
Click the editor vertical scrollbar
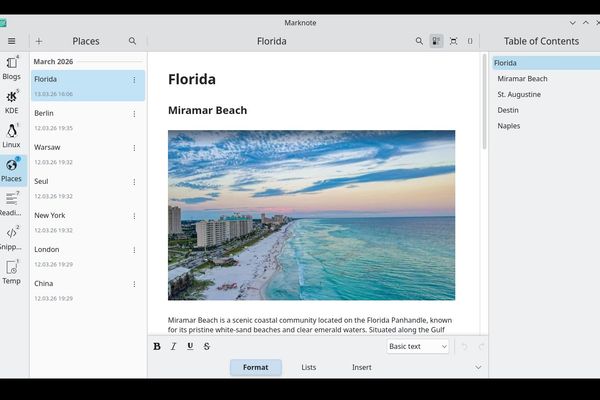click(484, 102)
